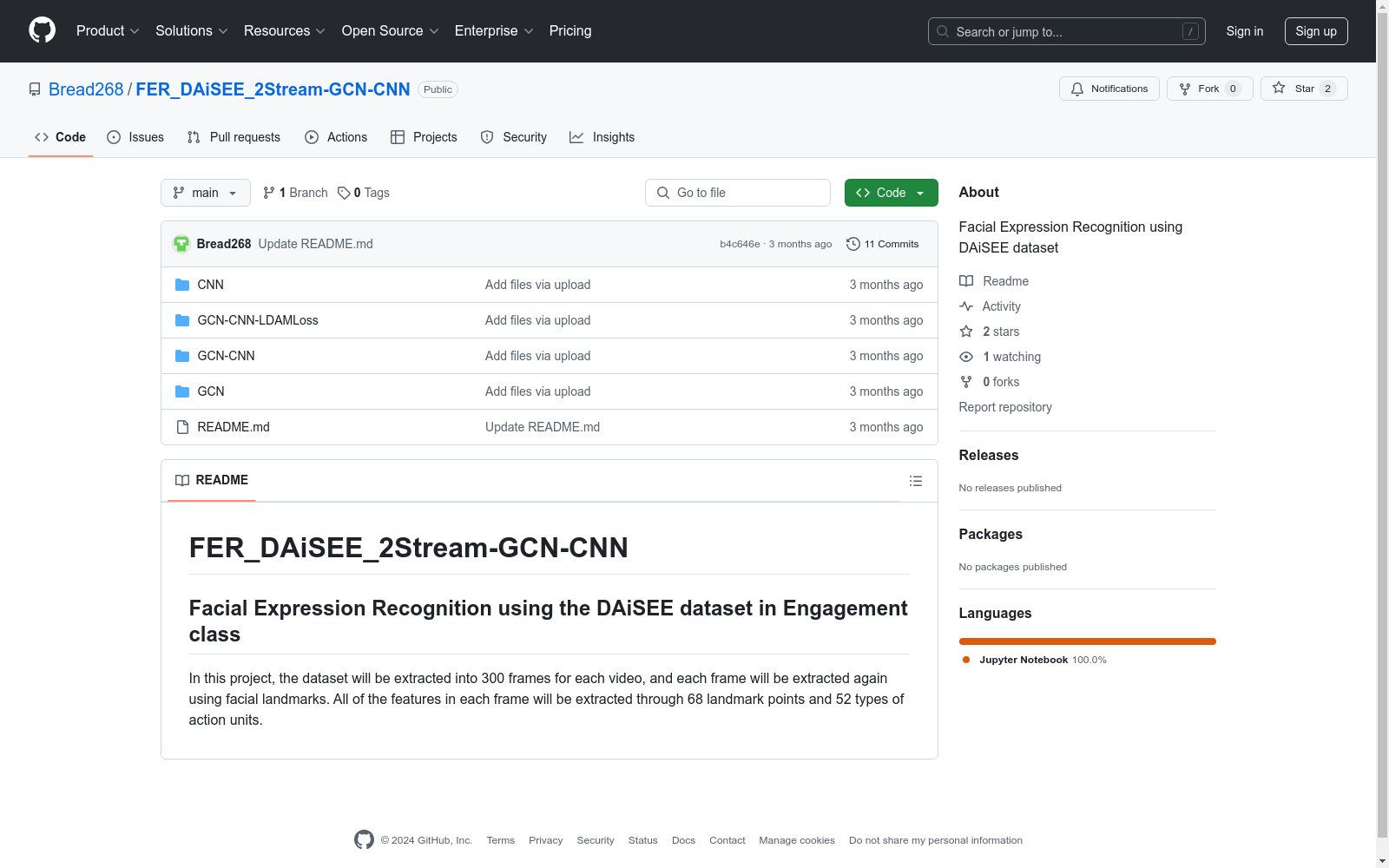Open the Enterprise dropdown
The width and height of the screenshot is (1389, 868).
(494, 30)
